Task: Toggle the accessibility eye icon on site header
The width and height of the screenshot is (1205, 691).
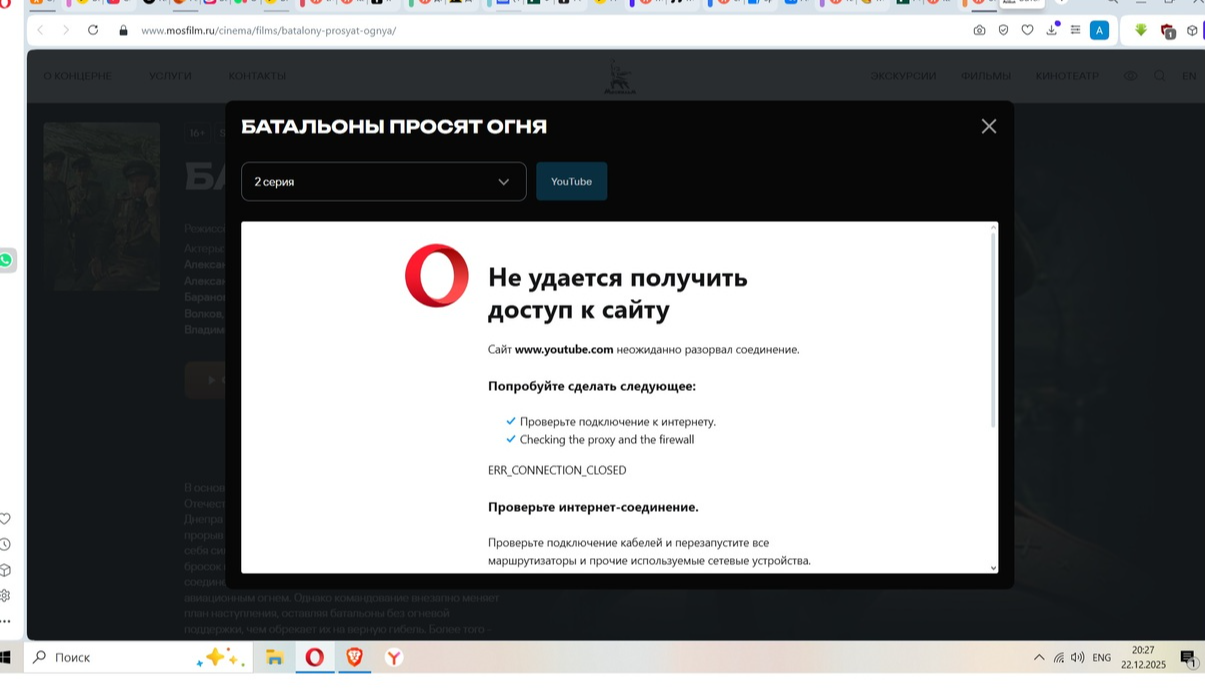Action: [1131, 76]
